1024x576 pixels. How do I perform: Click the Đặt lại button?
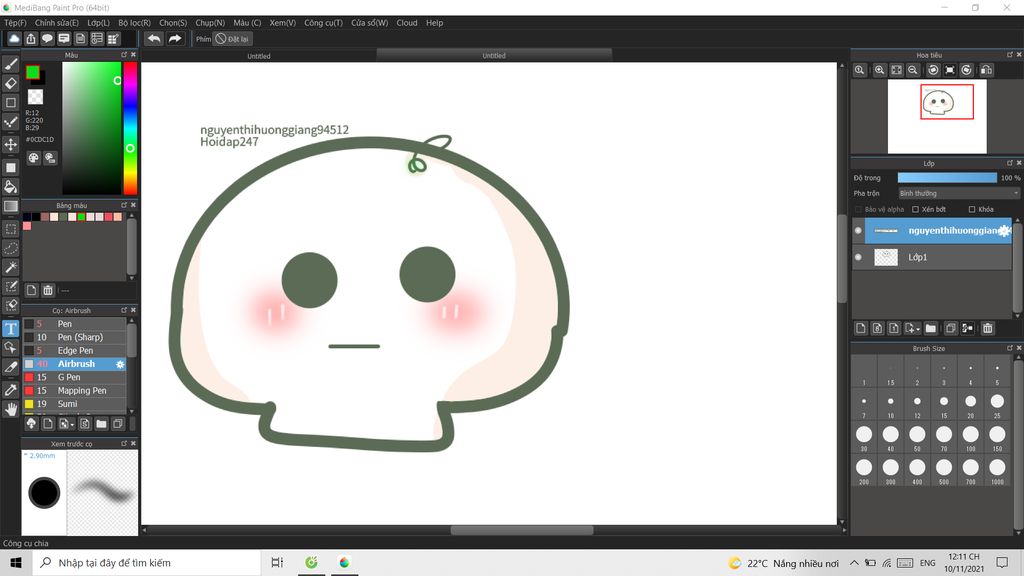point(232,39)
